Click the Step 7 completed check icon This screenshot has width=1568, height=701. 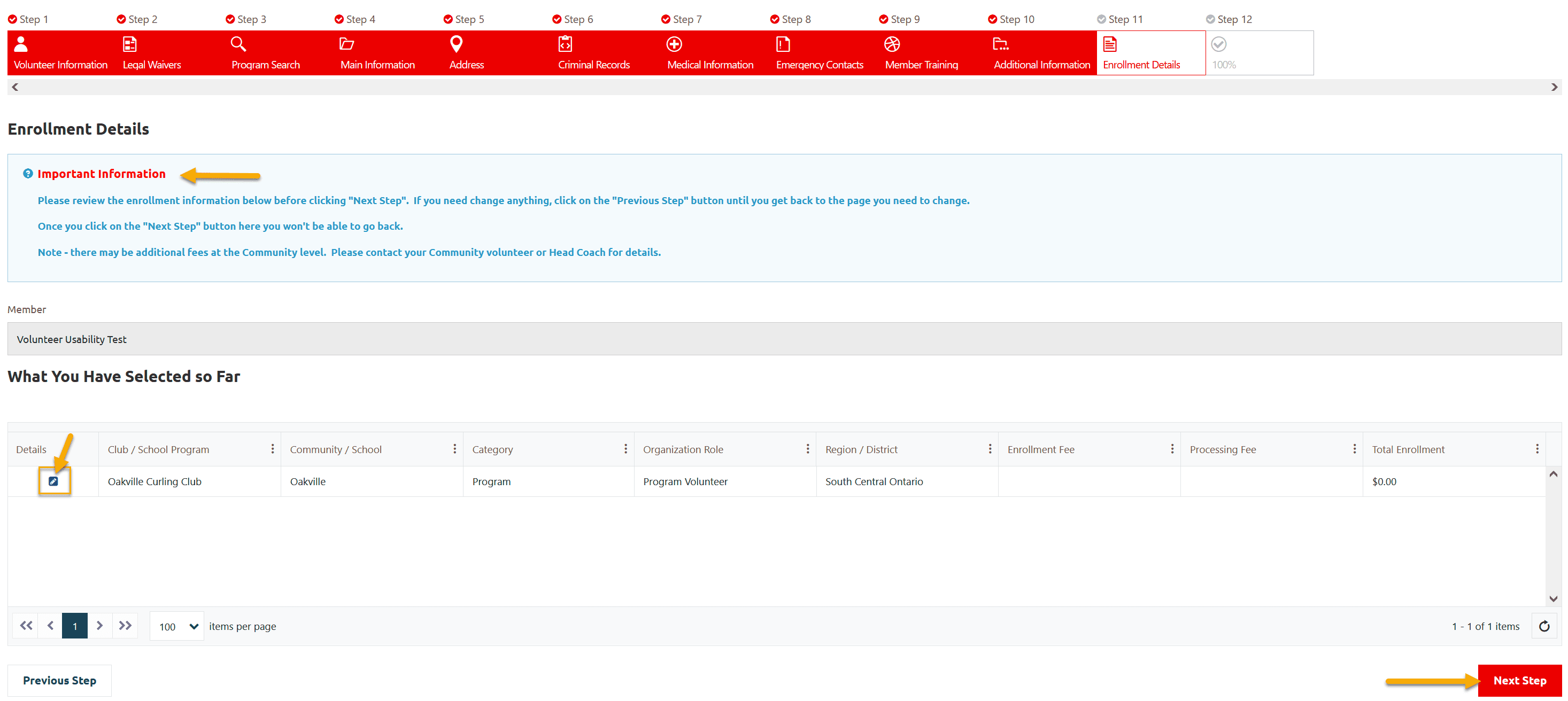(666, 19)
